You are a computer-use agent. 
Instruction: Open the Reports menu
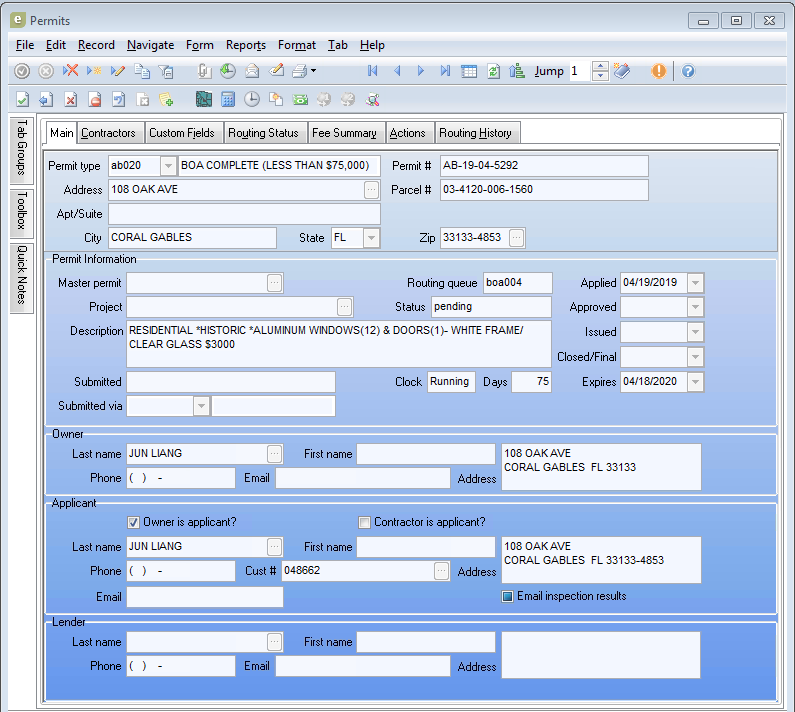245,45
